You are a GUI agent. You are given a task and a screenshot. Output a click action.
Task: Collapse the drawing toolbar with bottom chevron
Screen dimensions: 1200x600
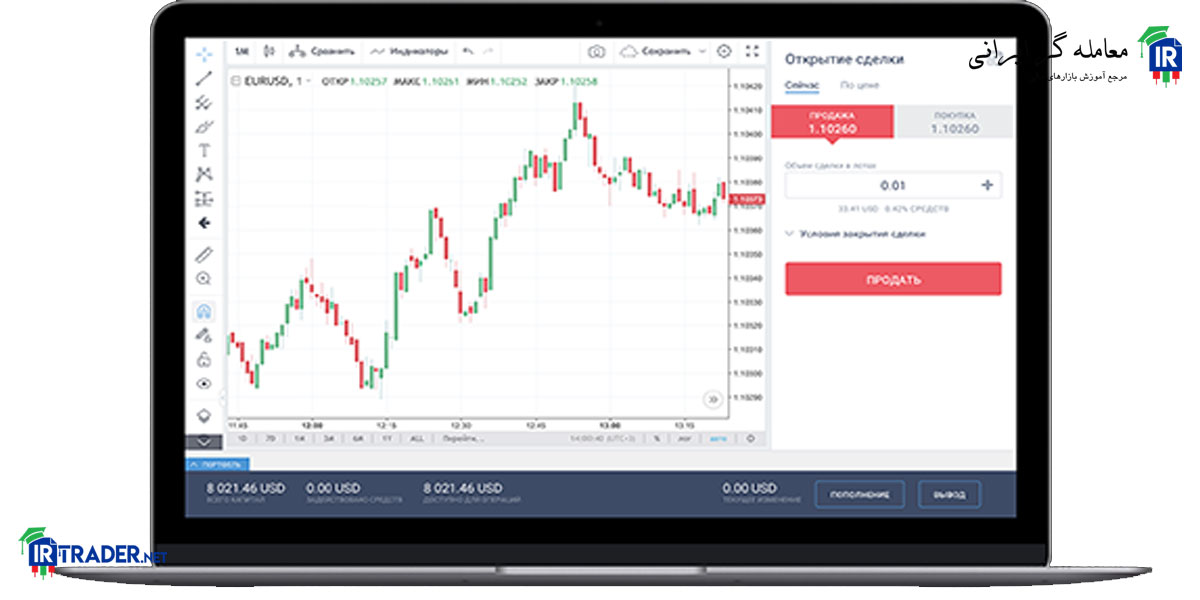(204, 441)
